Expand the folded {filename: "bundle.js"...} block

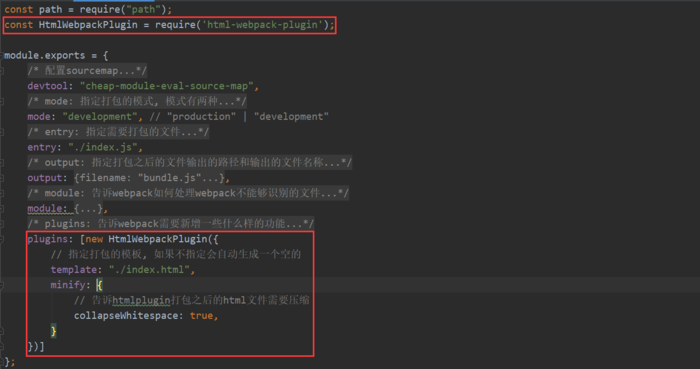[x=150, y=178]
